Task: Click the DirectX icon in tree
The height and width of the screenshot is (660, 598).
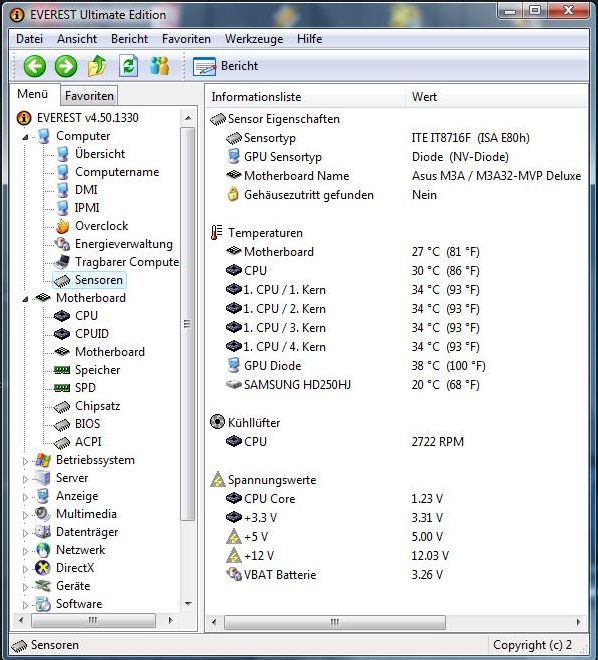Action: (43, 568)
